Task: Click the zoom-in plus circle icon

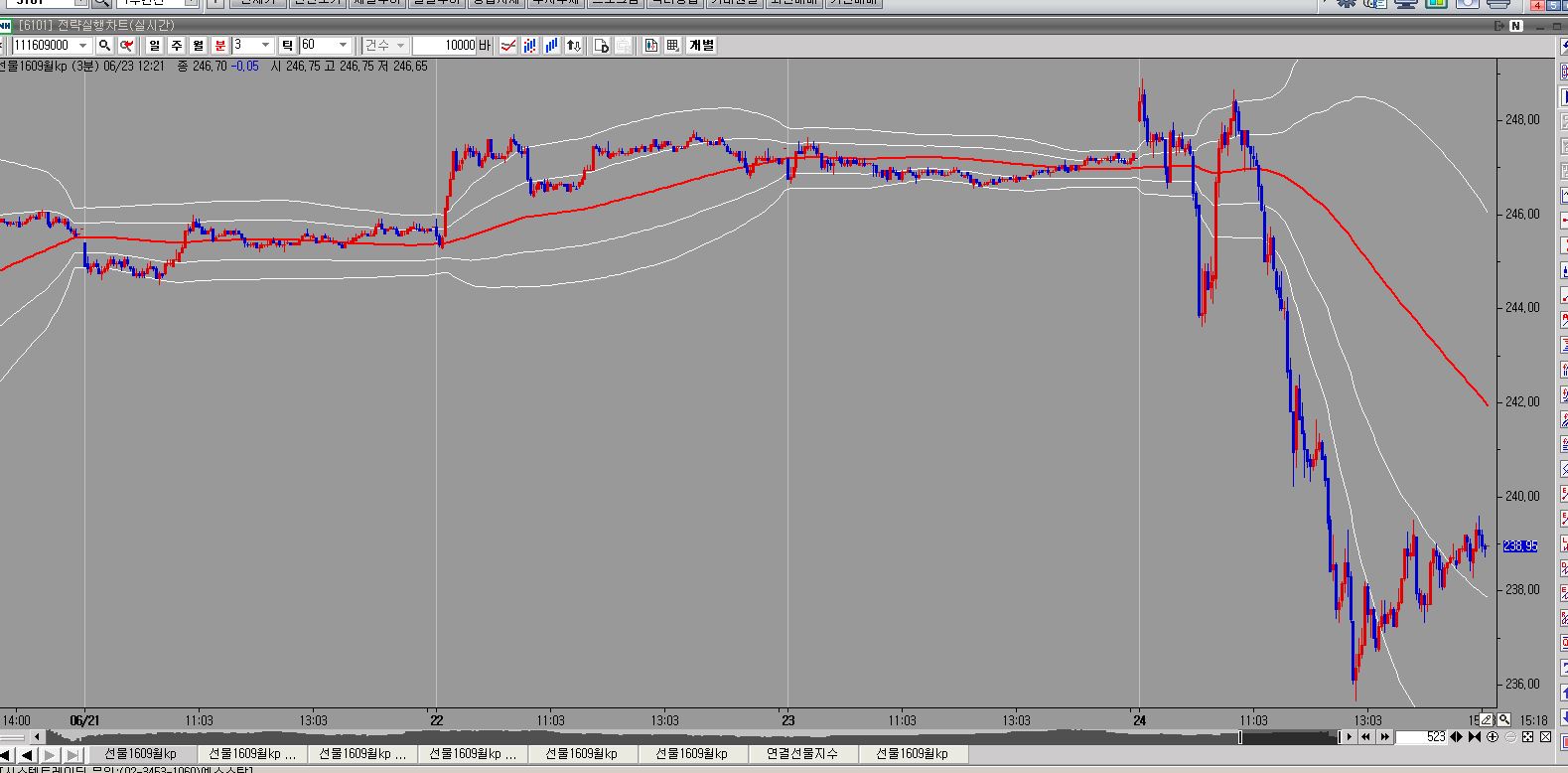Action: tap(1493, 737)
